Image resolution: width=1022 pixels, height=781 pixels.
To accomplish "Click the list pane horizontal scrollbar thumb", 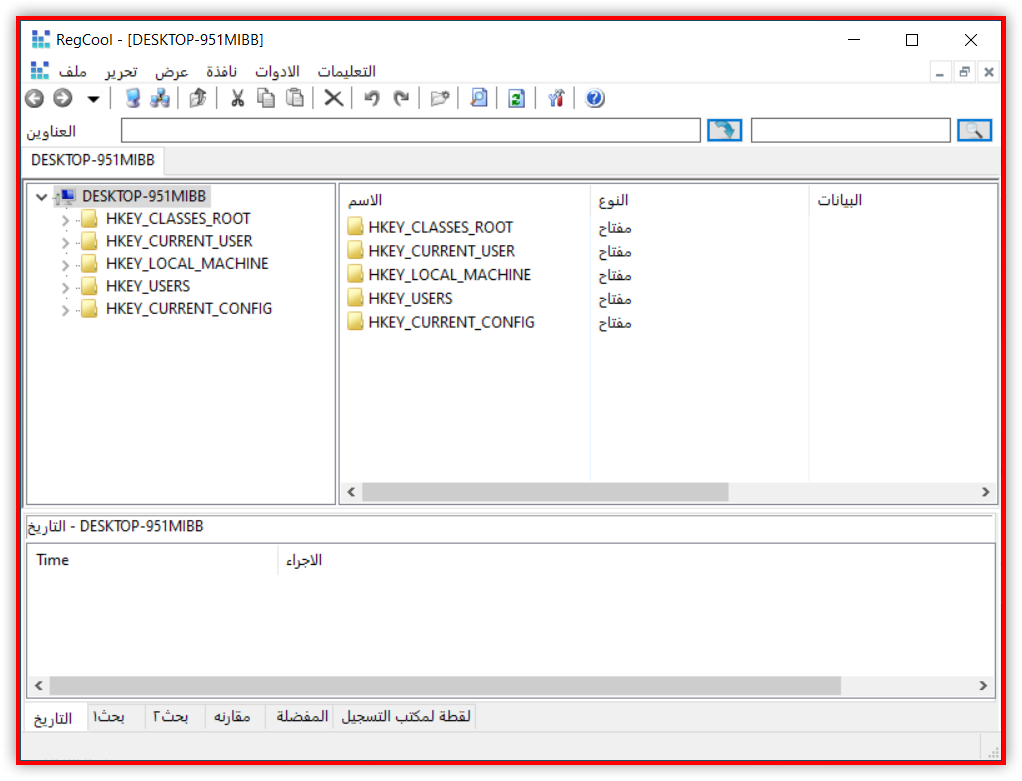I will coord(545,492).
